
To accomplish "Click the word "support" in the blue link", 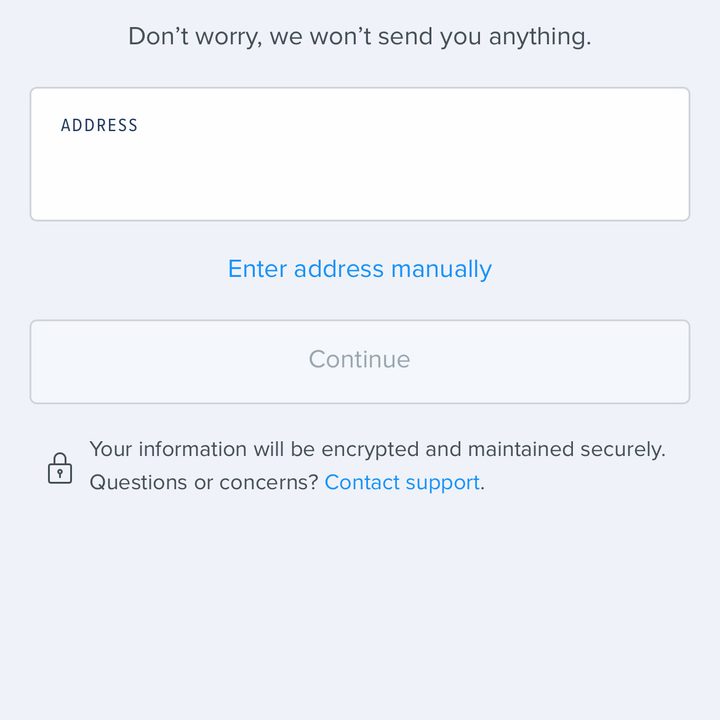I will click(443, 484).
